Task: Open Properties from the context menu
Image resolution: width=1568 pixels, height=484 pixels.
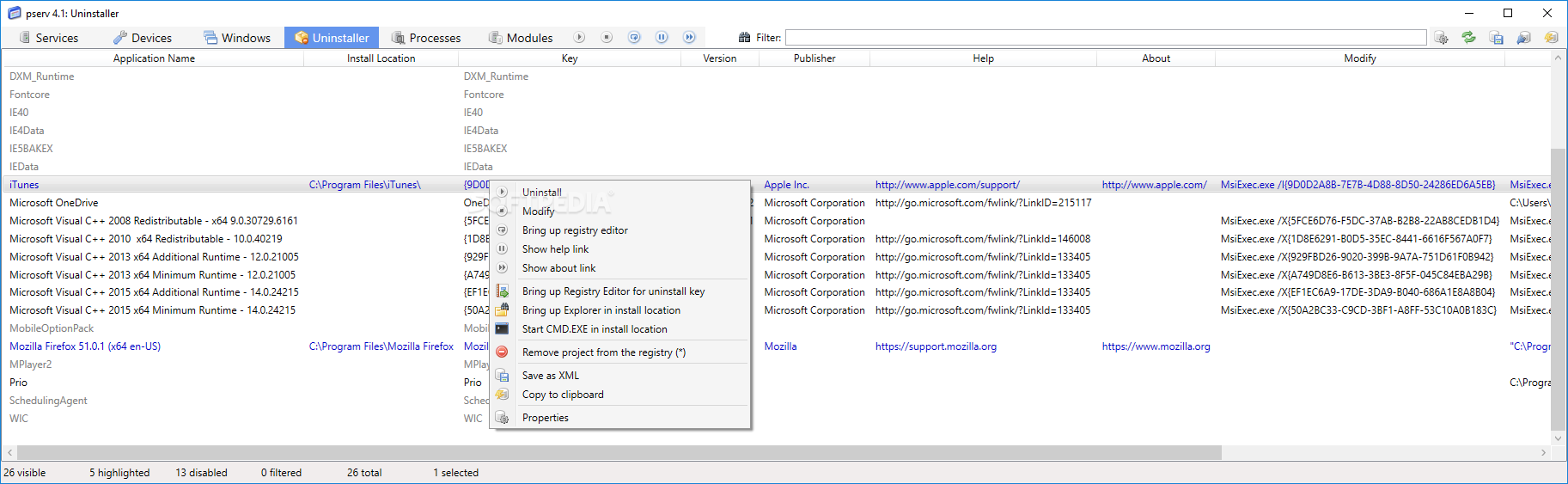Action: 620,418
